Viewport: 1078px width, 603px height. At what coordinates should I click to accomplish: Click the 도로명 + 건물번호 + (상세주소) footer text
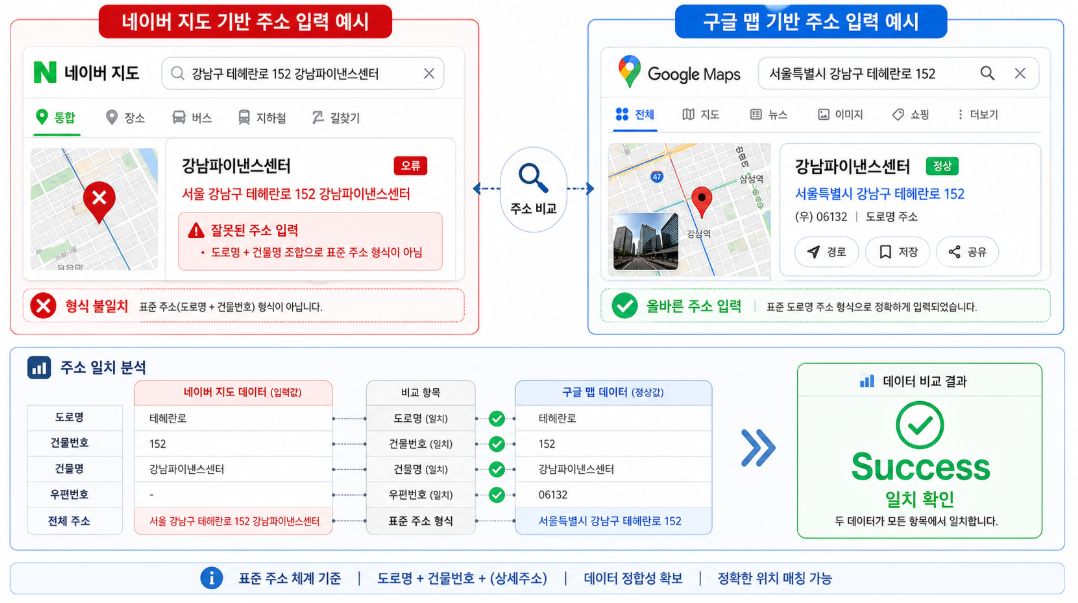[x=462, y=578]
